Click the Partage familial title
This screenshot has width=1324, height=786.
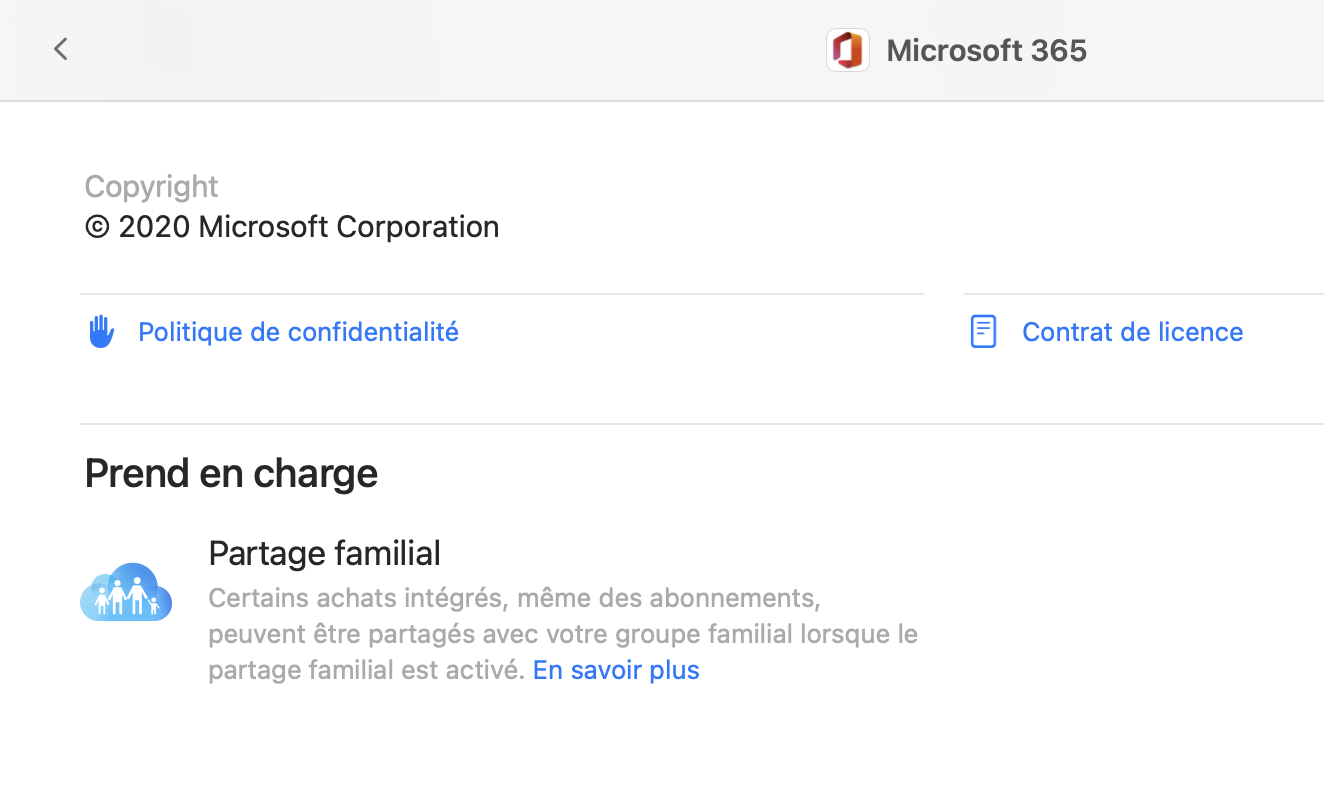pos(324,553)
